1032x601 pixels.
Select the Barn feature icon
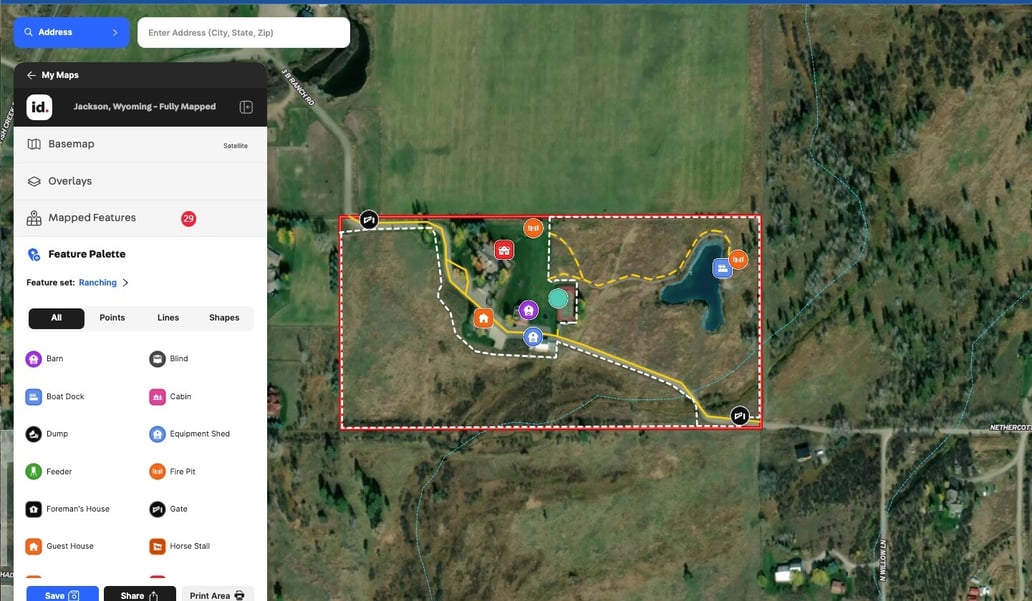(x=31, y=358)
